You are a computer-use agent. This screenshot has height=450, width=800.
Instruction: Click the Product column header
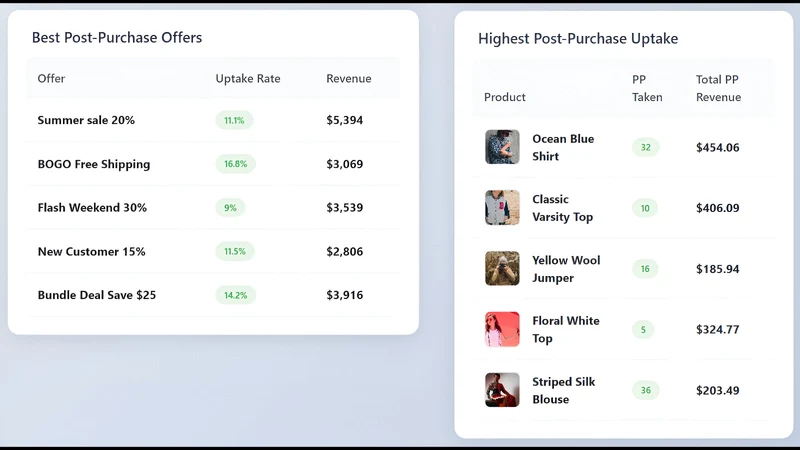click(505, 97)
